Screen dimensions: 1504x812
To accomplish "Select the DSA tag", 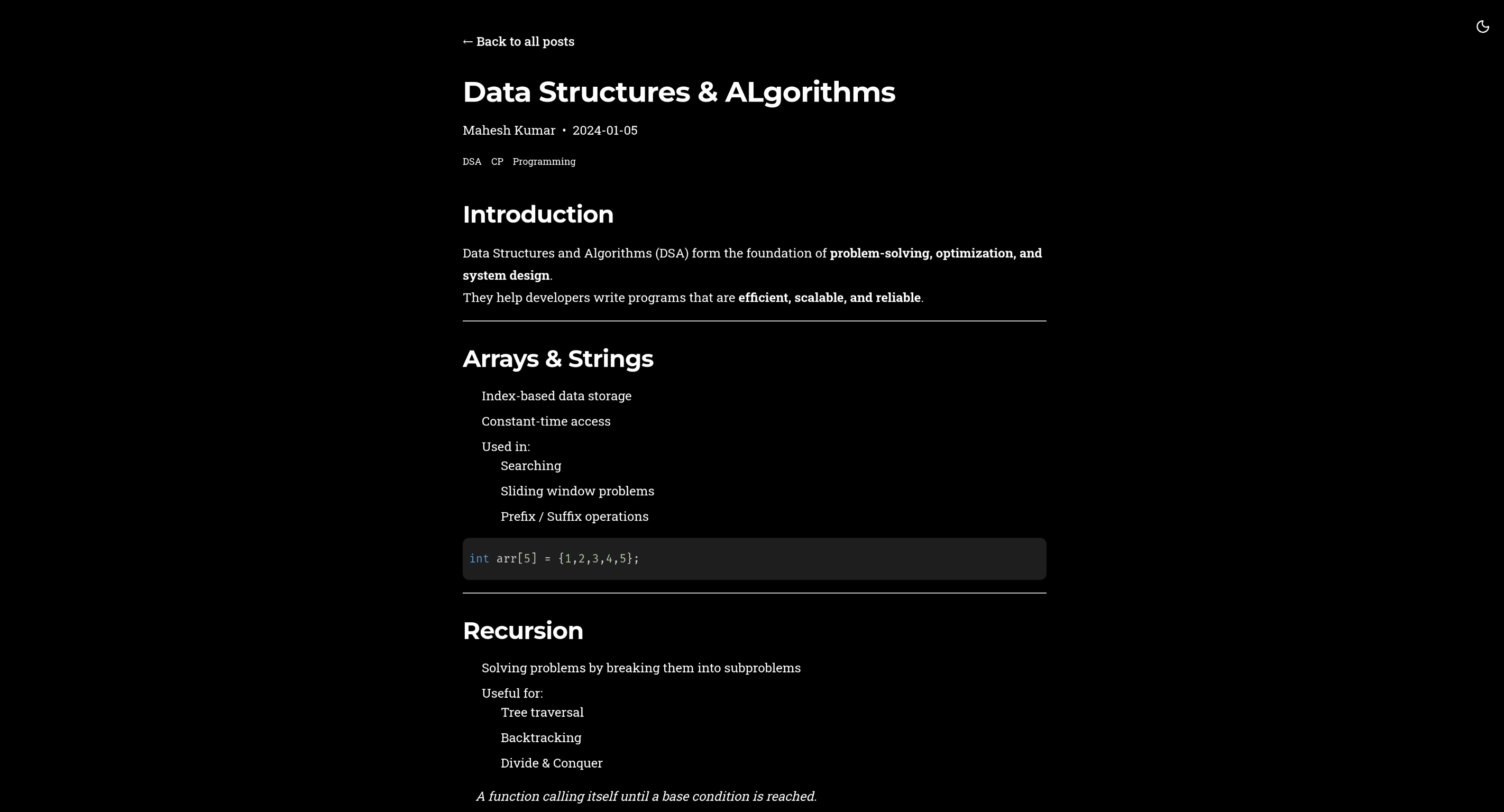I will (x=472, y=162).
